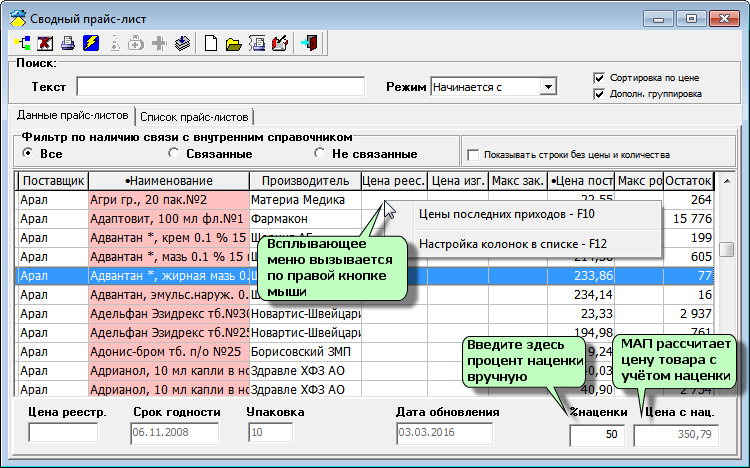Click the '%наценки' input field

coord(597,435)
